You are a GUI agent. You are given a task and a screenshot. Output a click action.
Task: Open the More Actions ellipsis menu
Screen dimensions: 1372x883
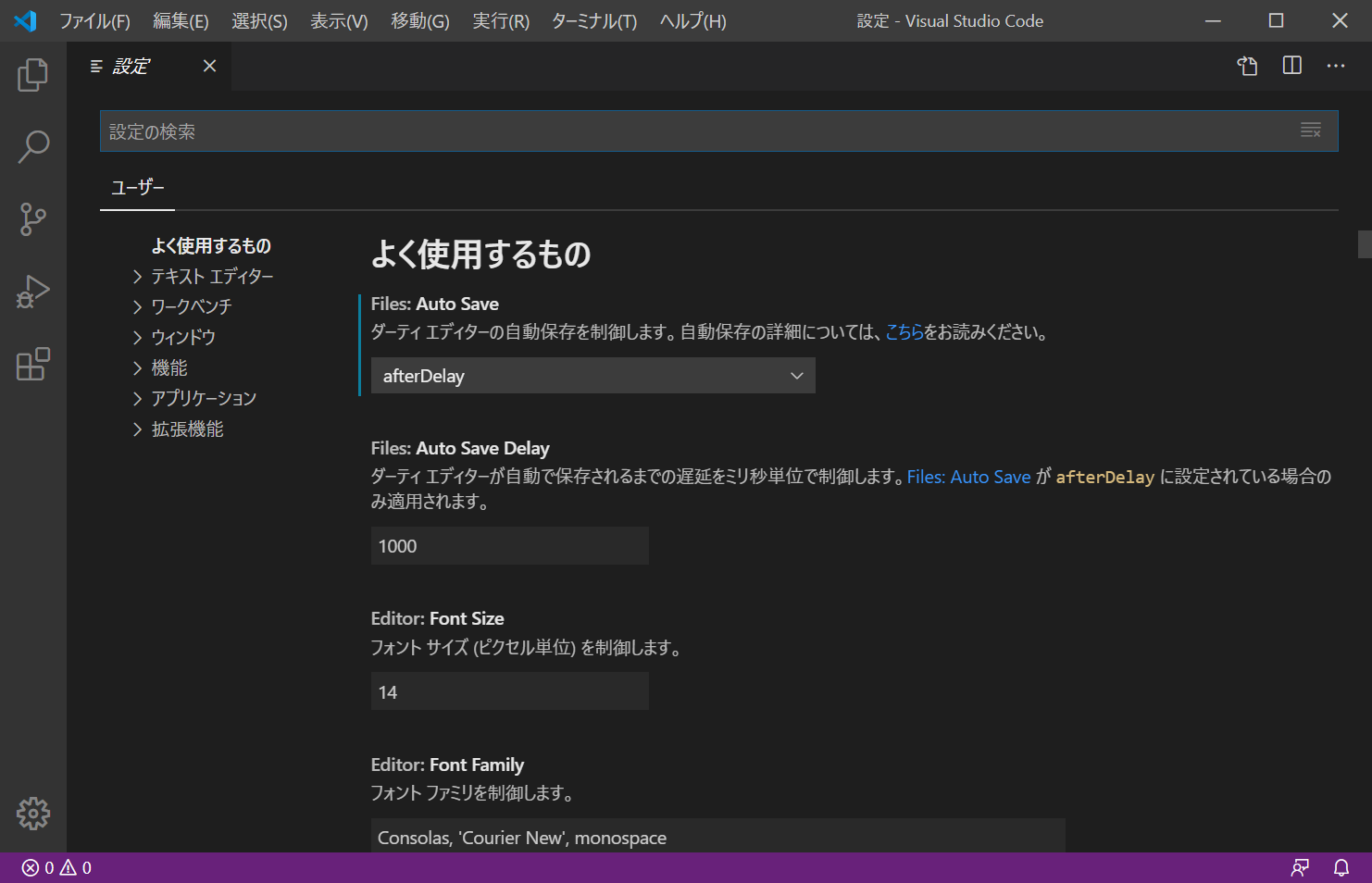(x=1336, y=66)
